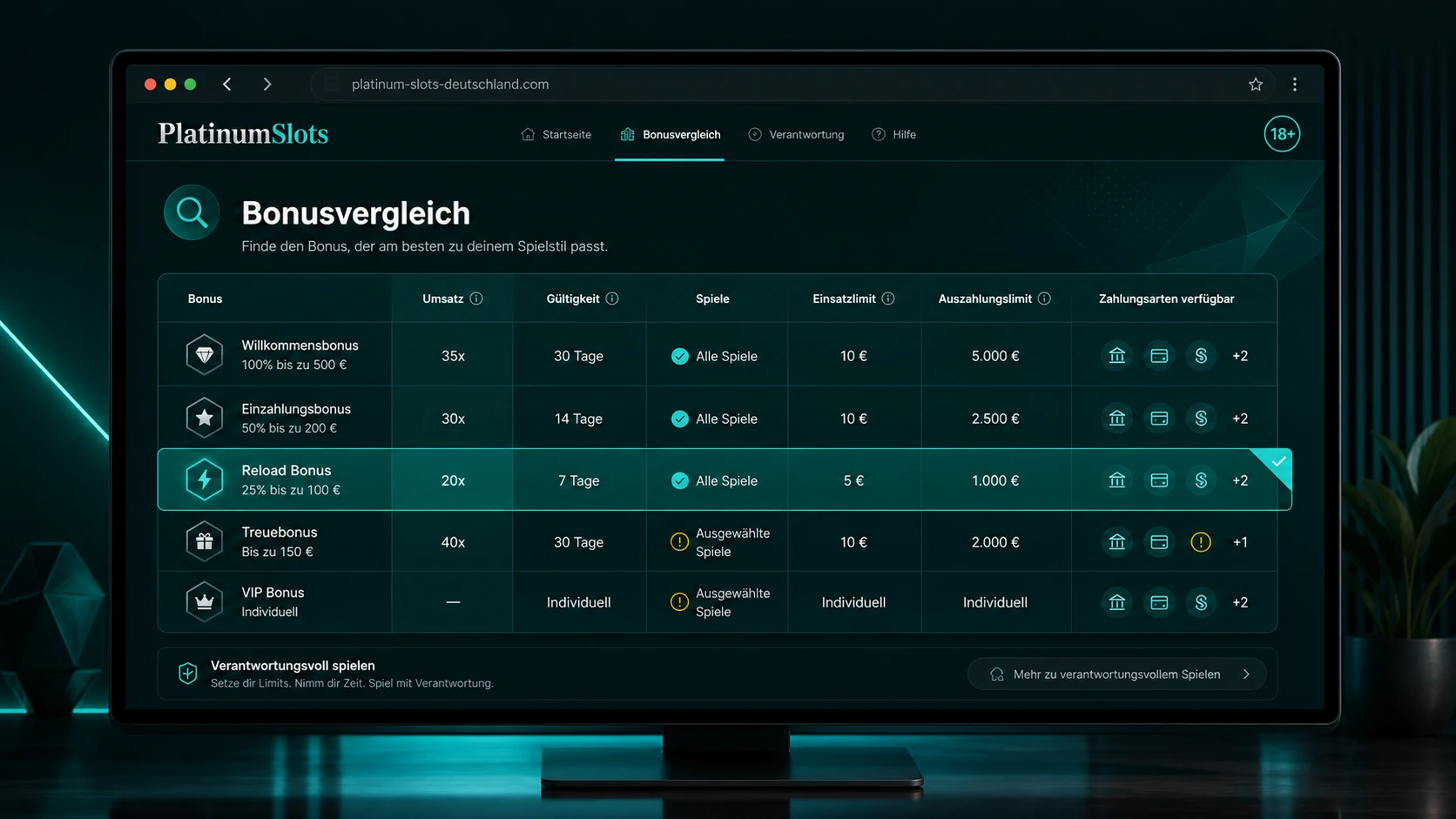
Task: Click the Umsatz info icon
Action: [x=476, y=299]
